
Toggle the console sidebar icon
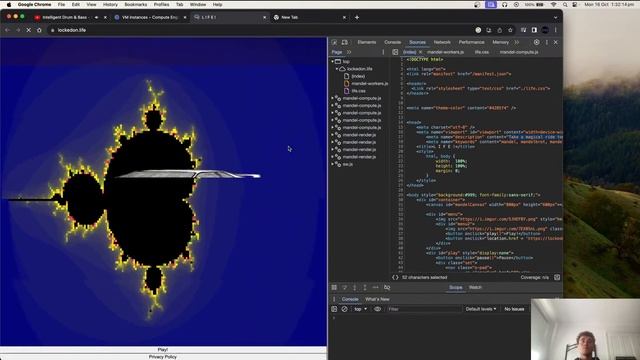(x=334, y=309)
